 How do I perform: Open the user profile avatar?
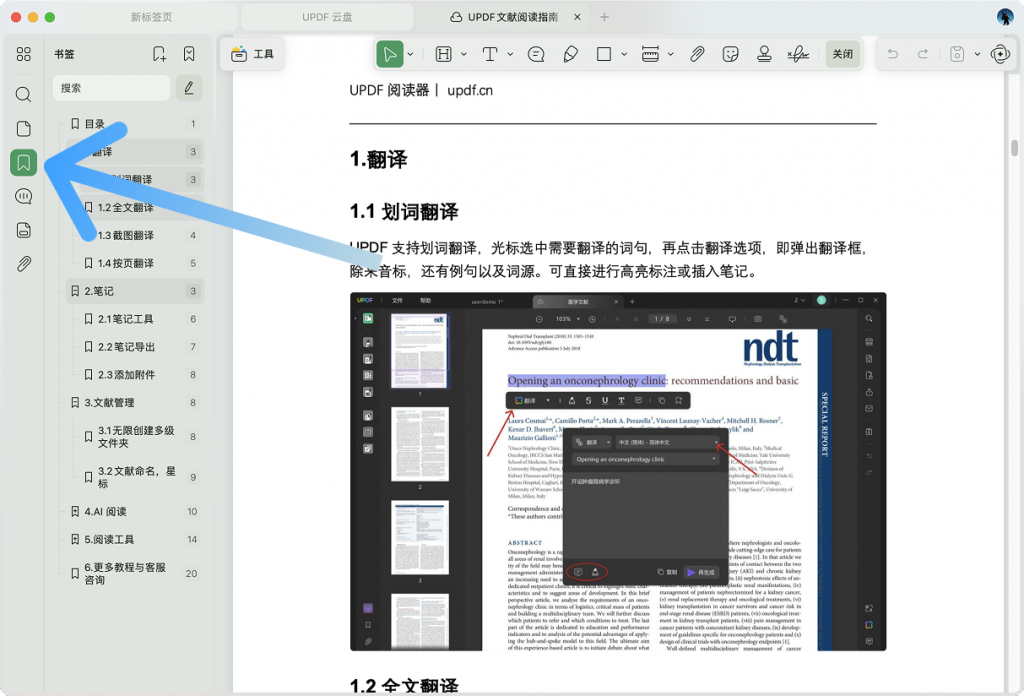pyautogui.click(x=1005, y=17)
